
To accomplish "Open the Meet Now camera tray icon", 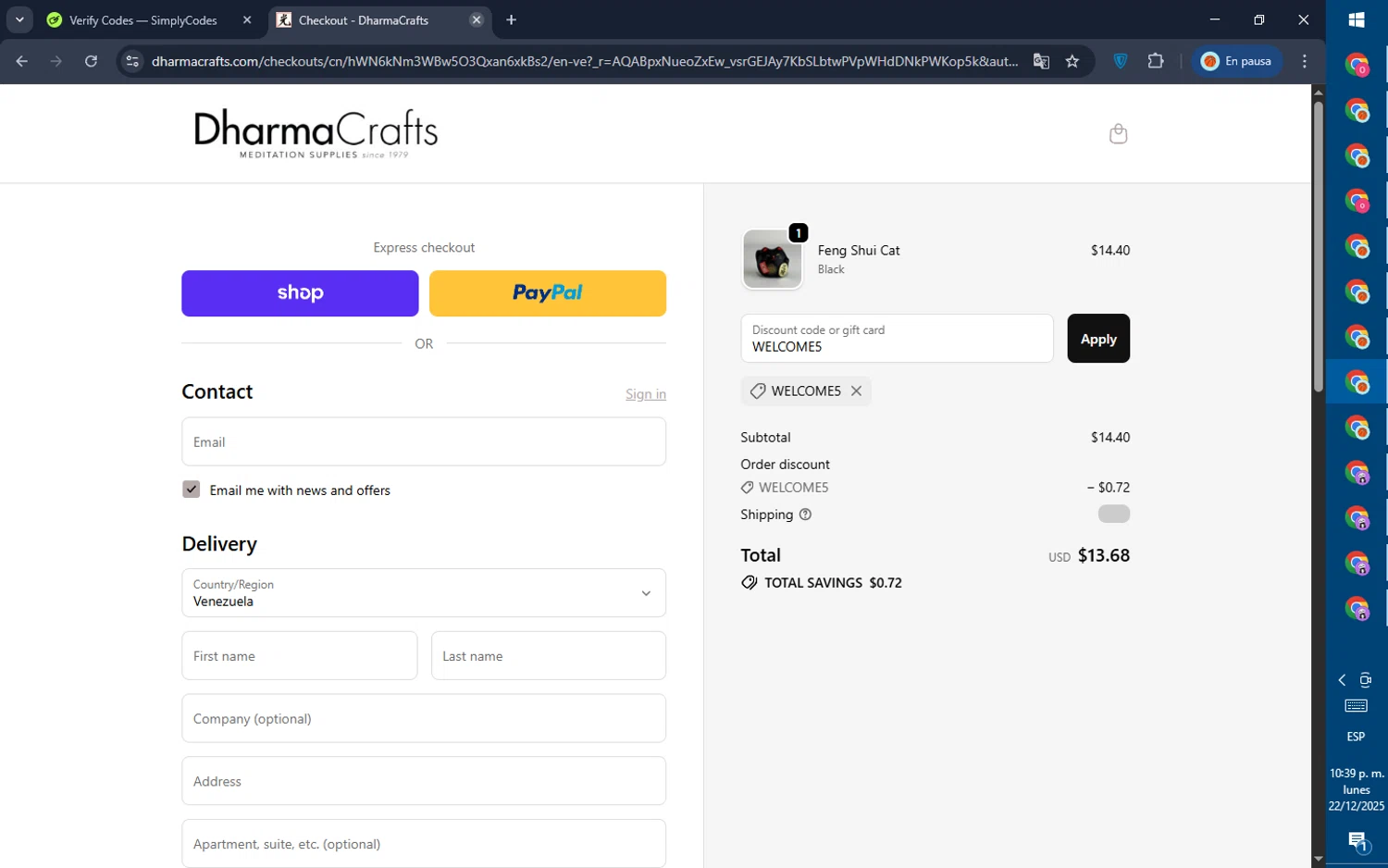I will [1366, 680].
